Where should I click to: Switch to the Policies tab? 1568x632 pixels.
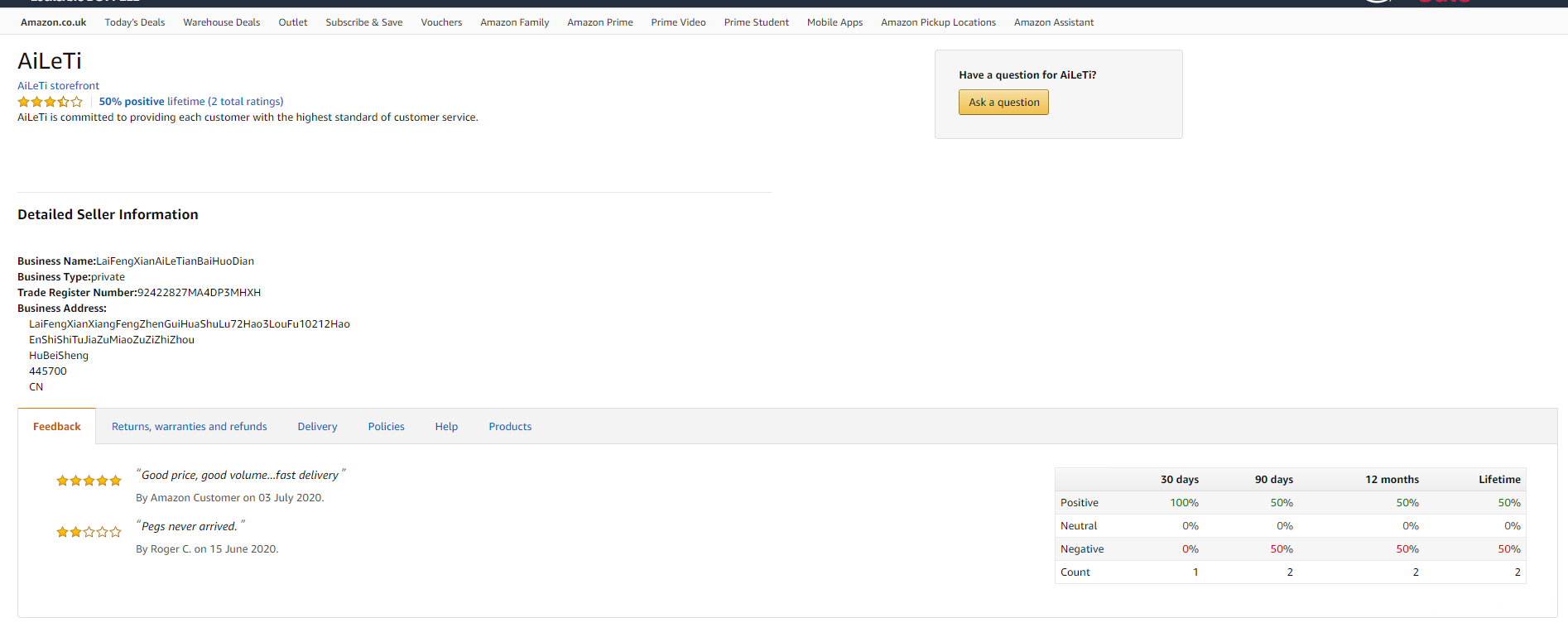click(x=386, y=427)
